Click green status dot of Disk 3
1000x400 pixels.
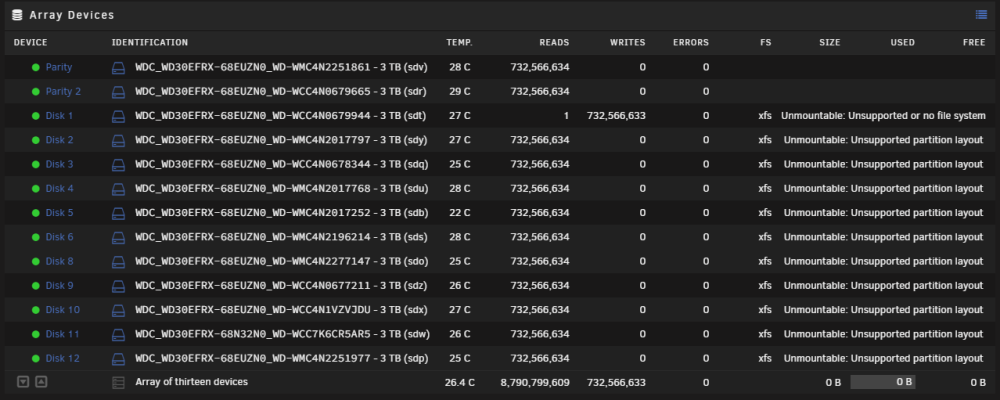36,165
